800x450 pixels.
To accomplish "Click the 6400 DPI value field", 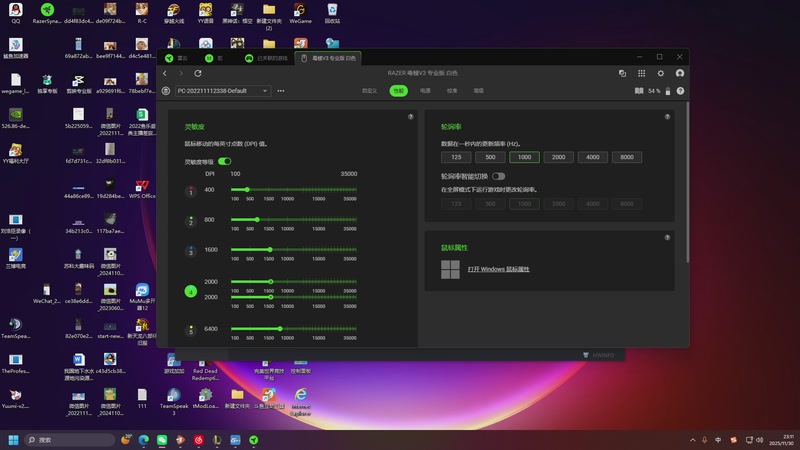I will (211, 329).
